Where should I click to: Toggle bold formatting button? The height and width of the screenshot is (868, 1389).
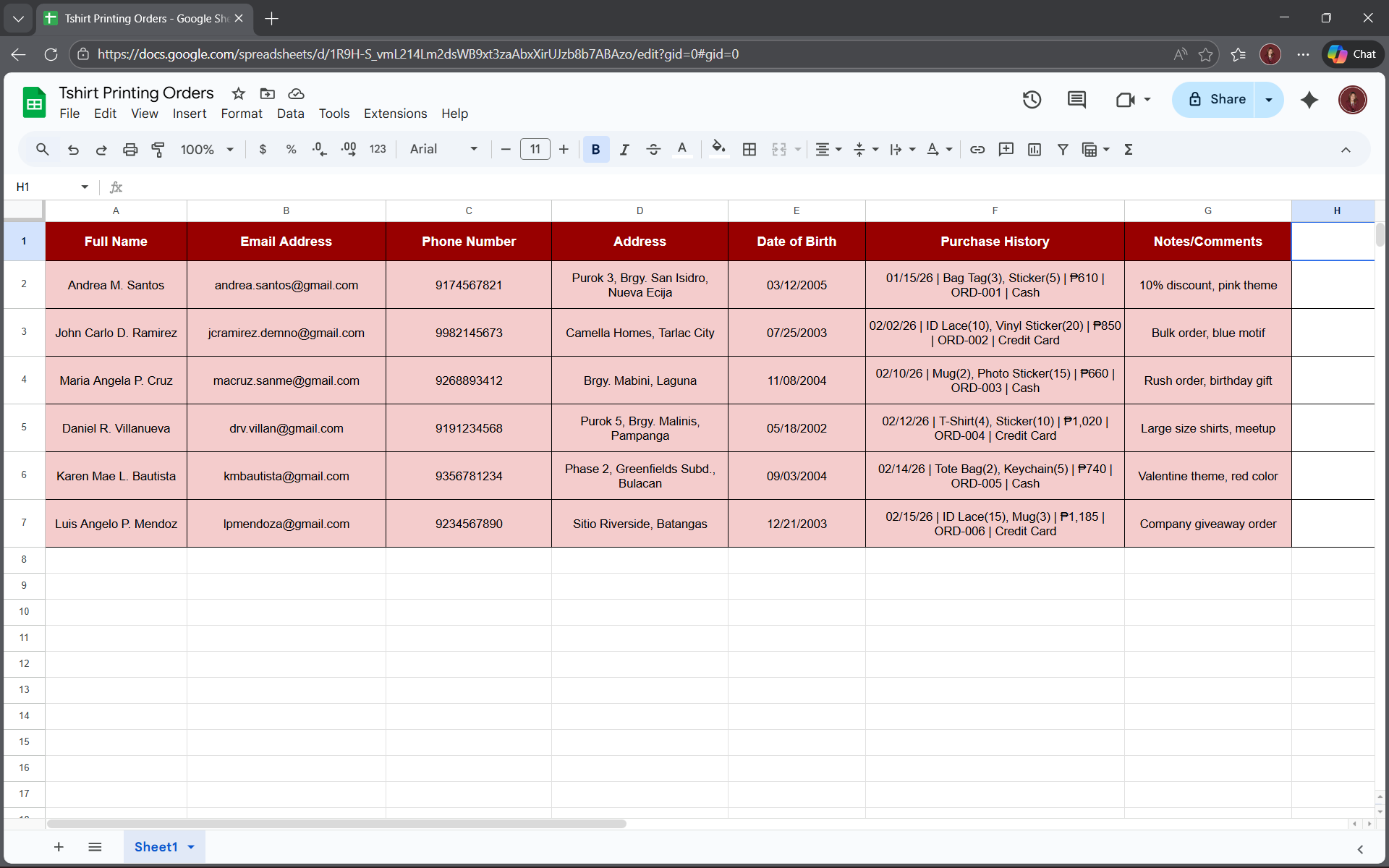point(595,150)
